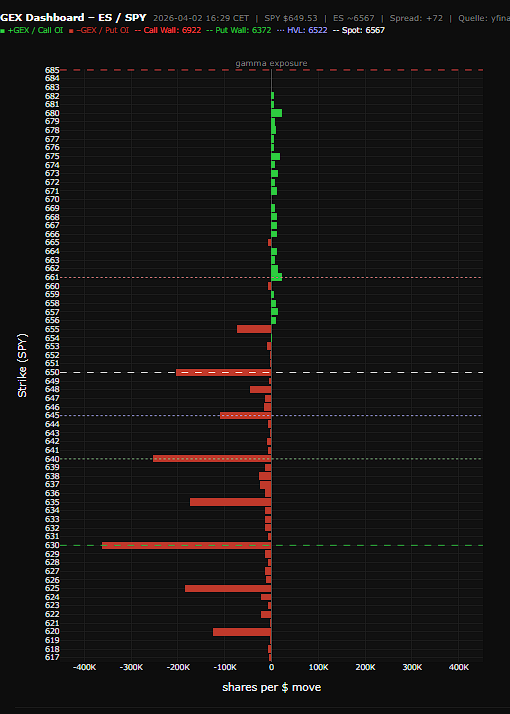Select the 'Call Wall: 6922' legend label
The width and height of the screenshot is (510, 714).
(173, 31)
